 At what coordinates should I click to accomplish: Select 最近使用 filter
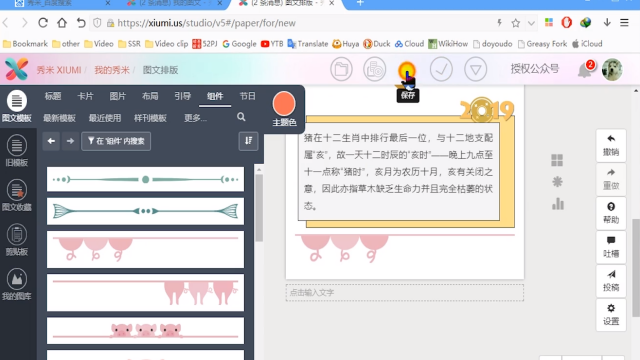click(105, 118)
